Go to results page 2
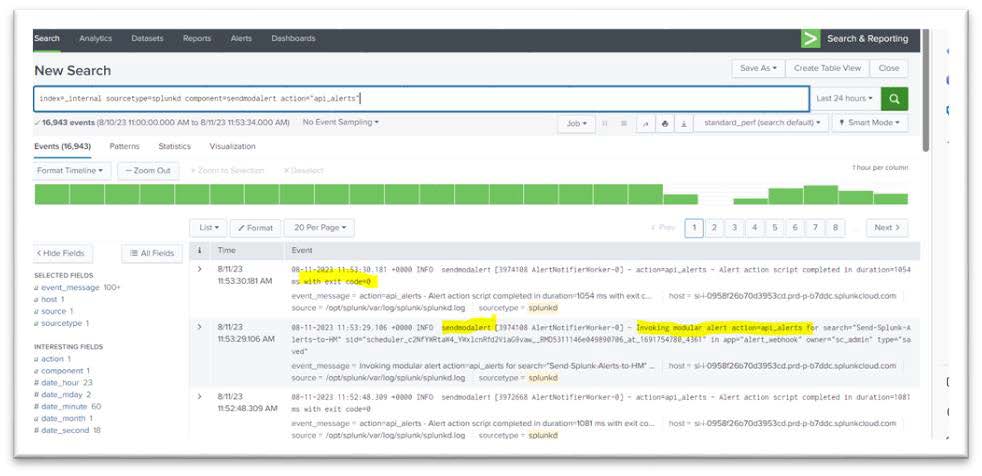Viewport: 982px width, 476px height. 714,228
